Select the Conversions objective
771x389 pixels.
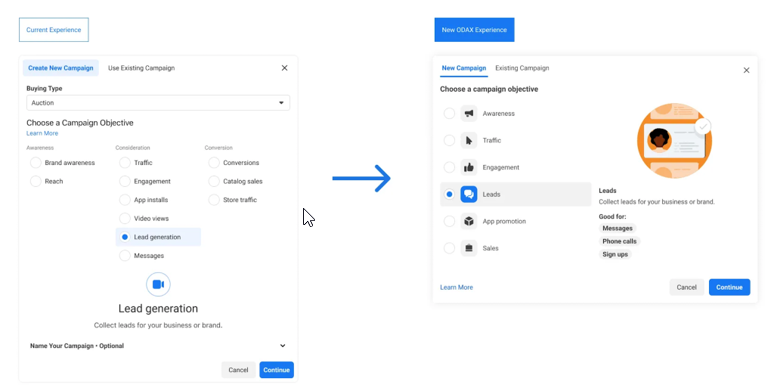pyautogui.click(x=214, y=163)
